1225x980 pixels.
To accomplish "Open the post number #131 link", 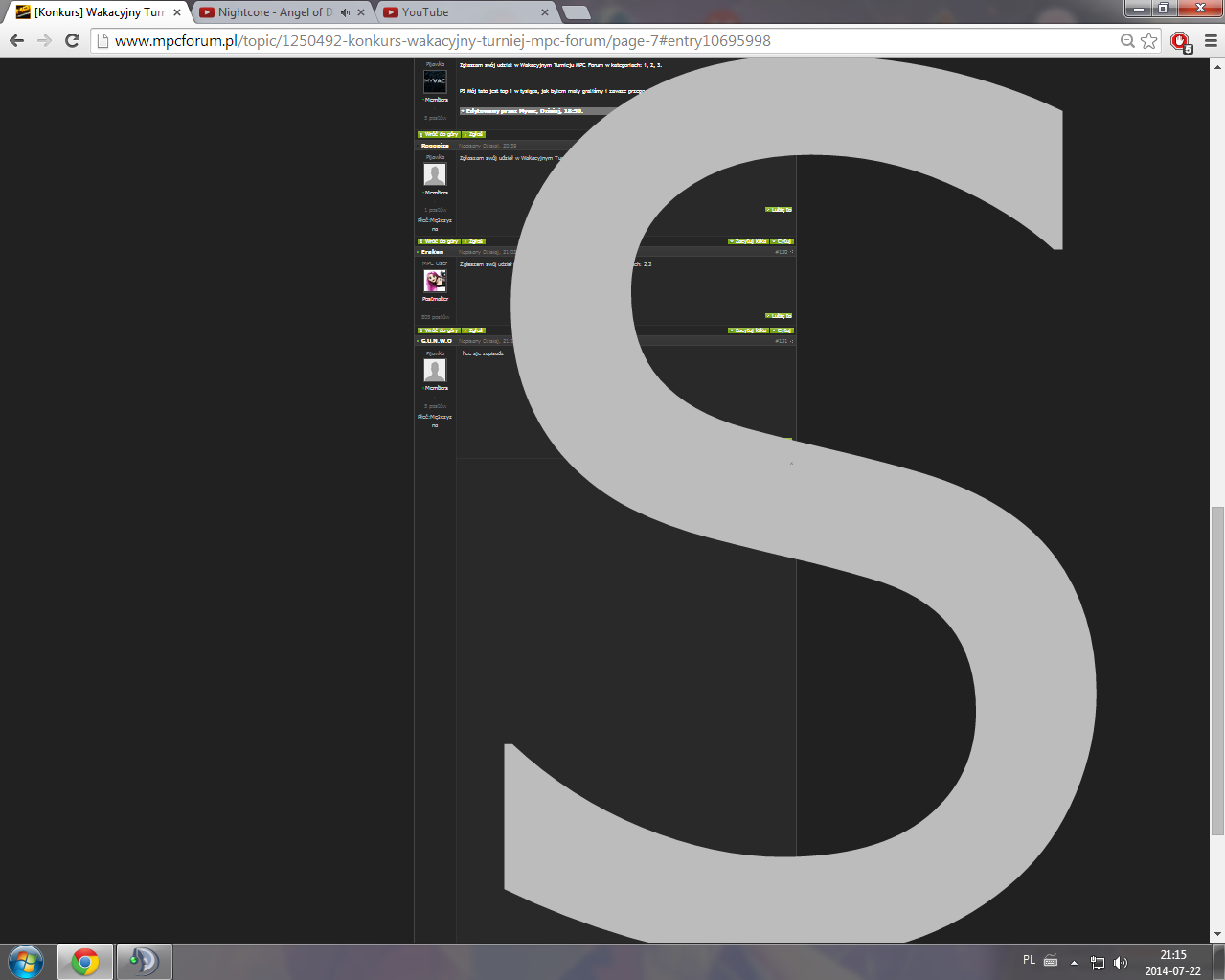I will click(781, 341).
